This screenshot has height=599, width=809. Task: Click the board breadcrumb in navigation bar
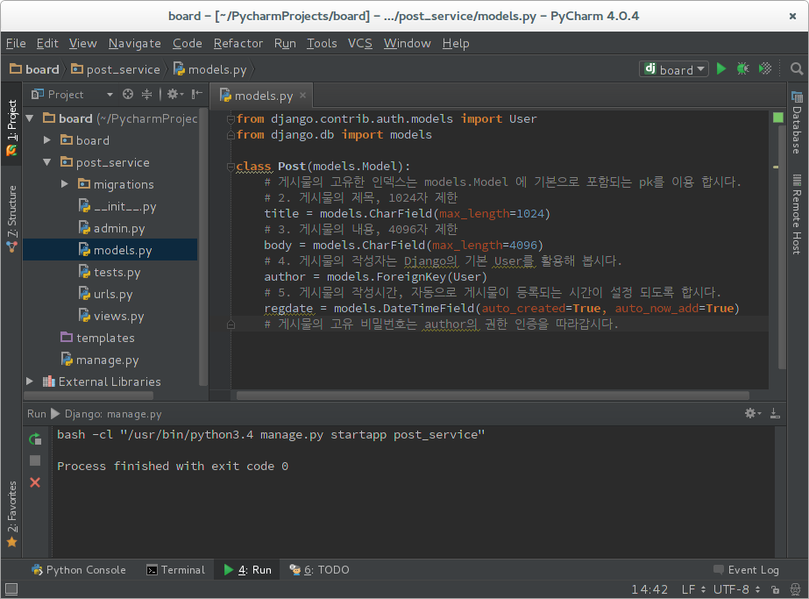[35, 69]
